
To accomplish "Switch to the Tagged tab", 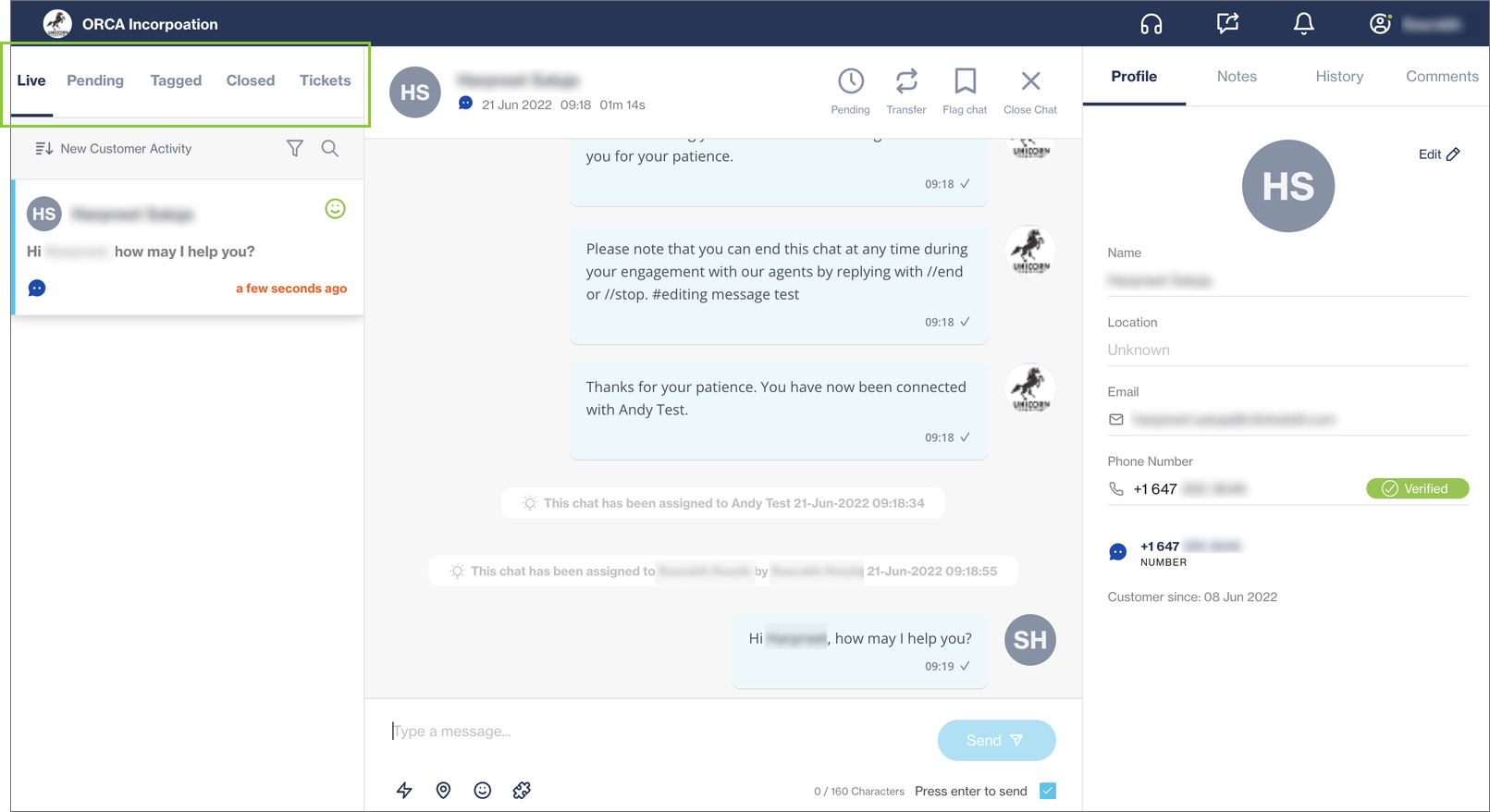I will [176, 80].
